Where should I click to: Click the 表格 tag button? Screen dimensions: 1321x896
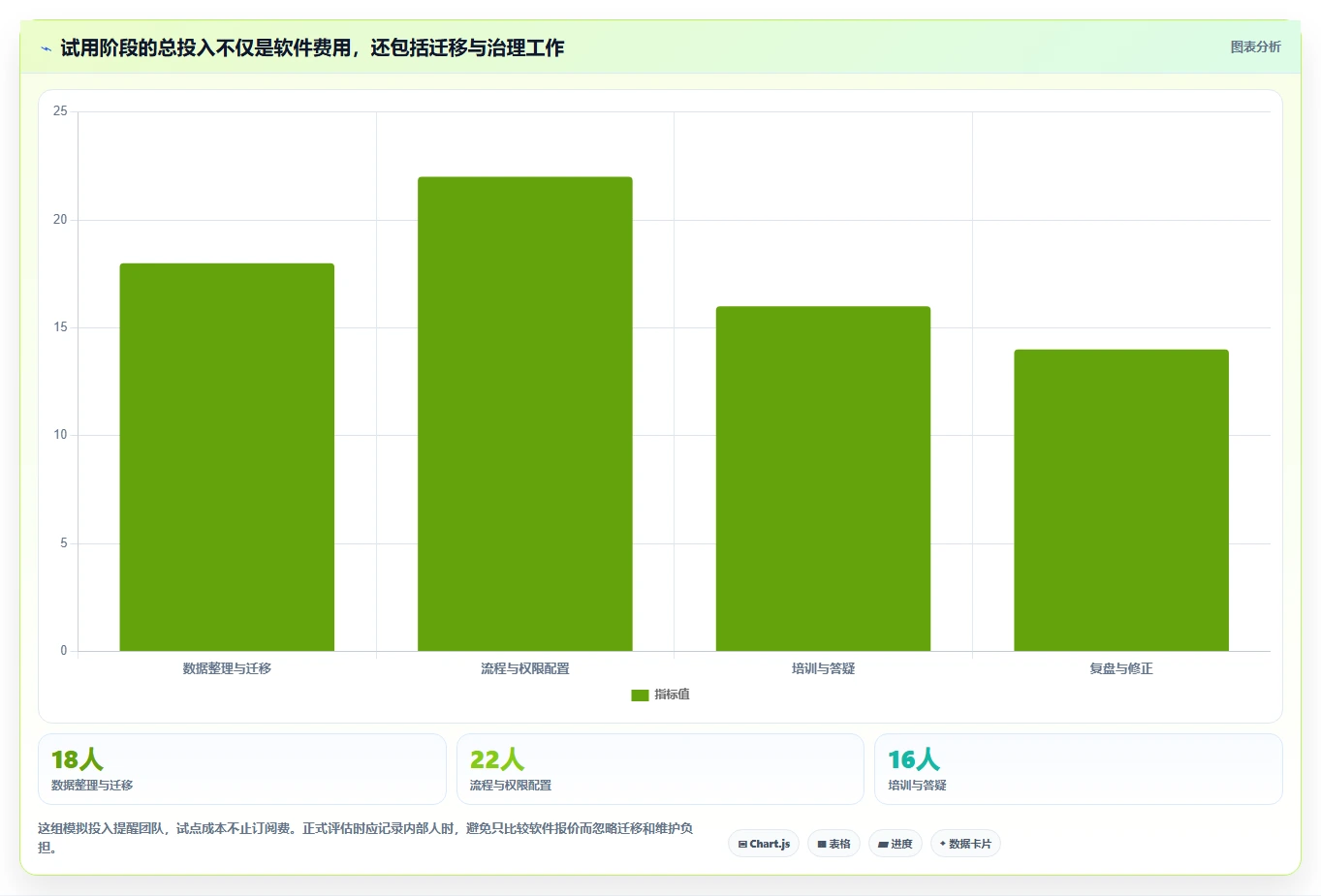point(833,844)
